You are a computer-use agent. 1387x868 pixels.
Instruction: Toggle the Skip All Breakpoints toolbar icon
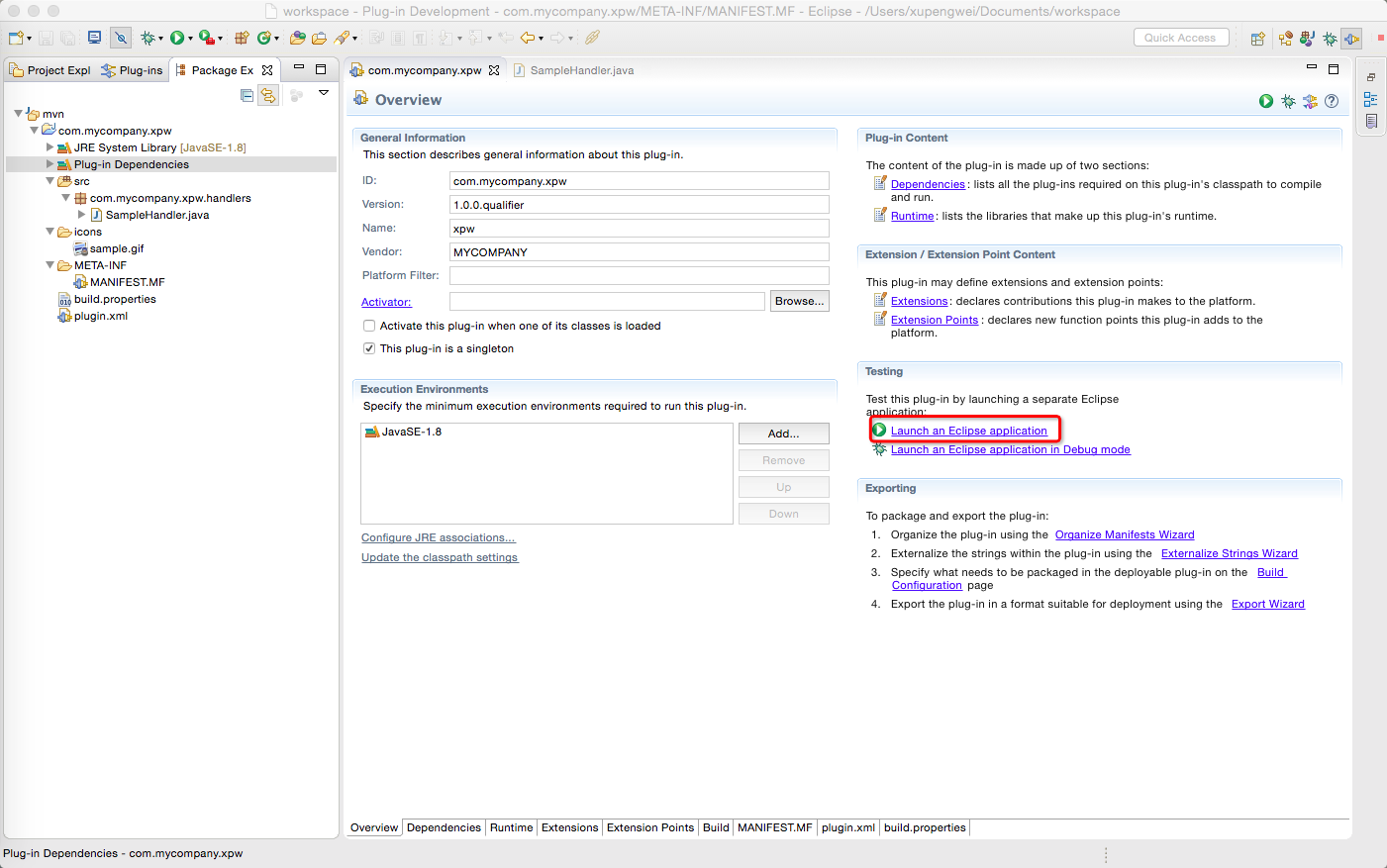120,38
